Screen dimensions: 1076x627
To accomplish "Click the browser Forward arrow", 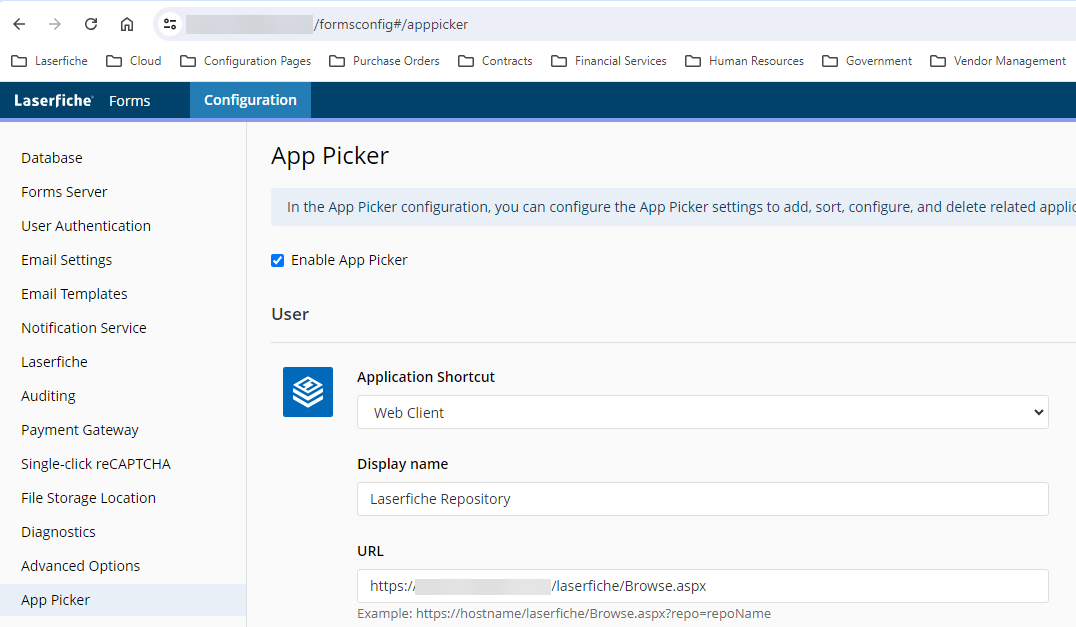I will [55, 24].
